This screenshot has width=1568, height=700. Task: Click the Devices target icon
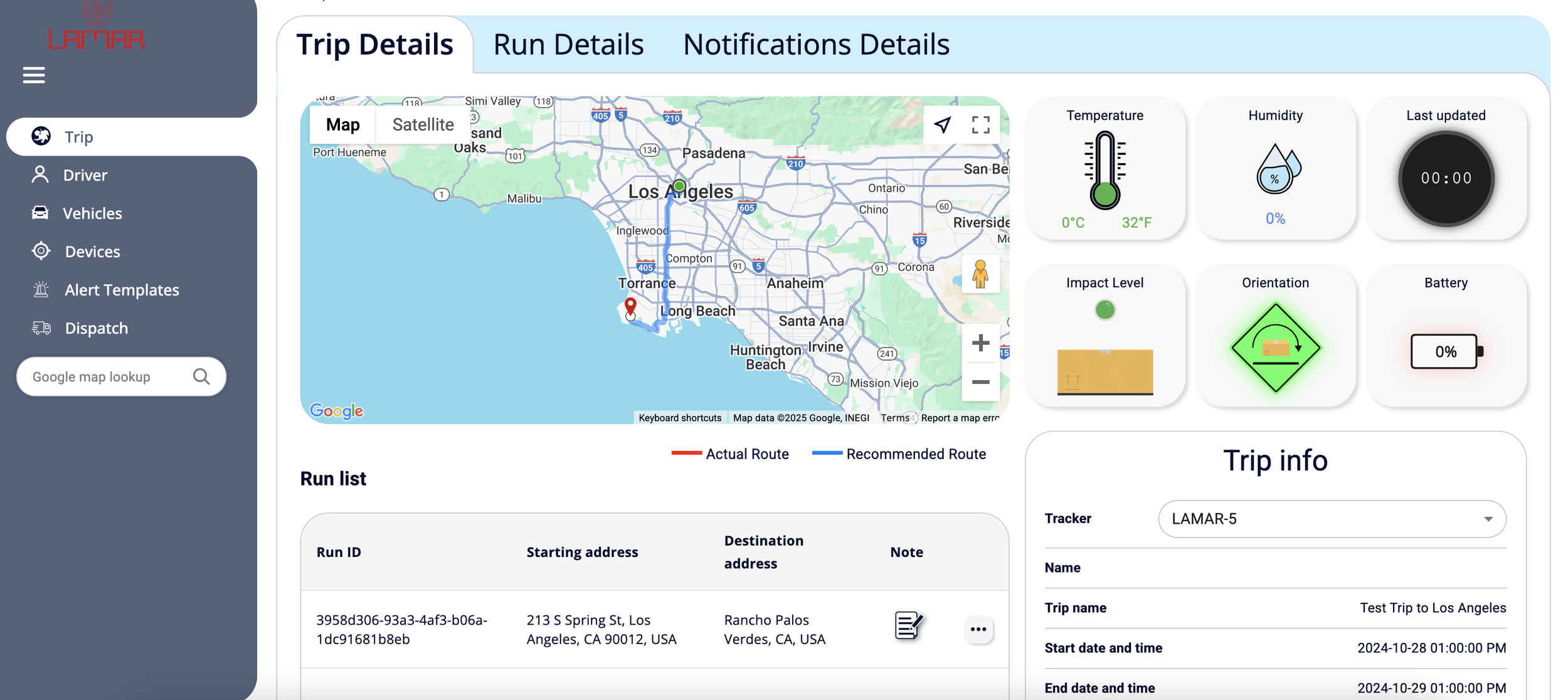click(40, 251)
